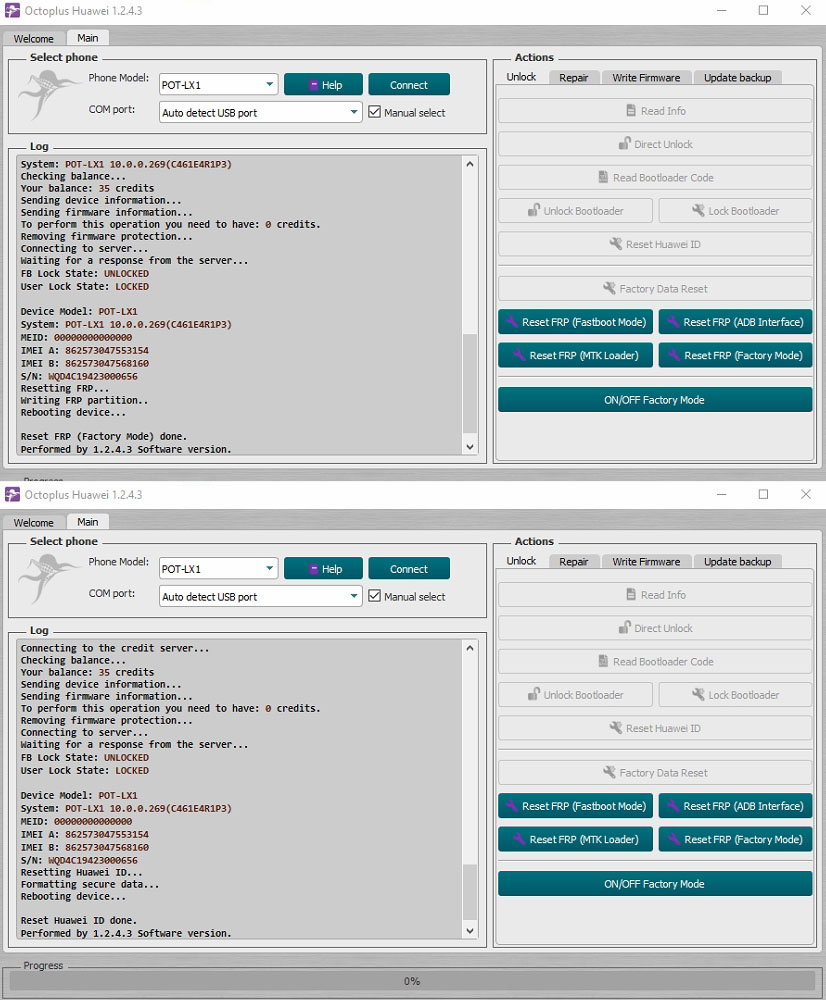Open COM port dropdown in bottom window
826x1000 pixels.
click(260, 597)
